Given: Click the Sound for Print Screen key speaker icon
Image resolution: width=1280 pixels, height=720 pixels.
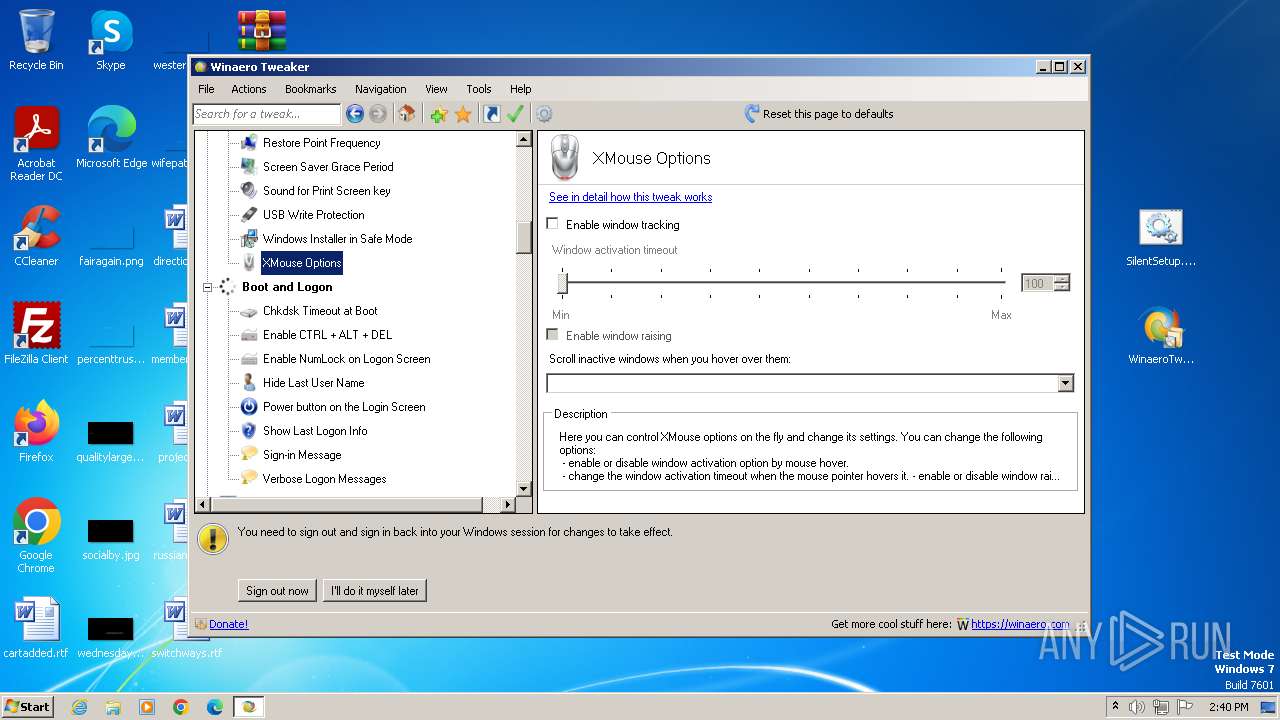Looking at the screenshot, I should click(249, 191).
